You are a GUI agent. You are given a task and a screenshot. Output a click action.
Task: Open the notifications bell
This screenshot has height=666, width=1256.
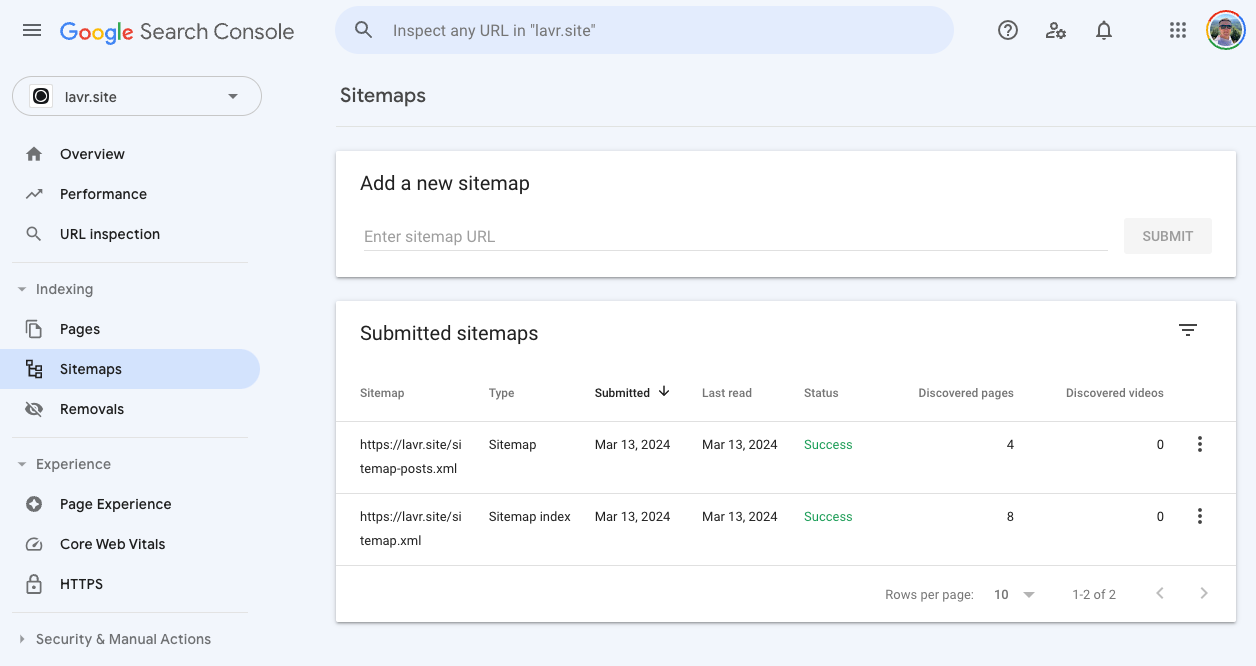point(1104,30)
